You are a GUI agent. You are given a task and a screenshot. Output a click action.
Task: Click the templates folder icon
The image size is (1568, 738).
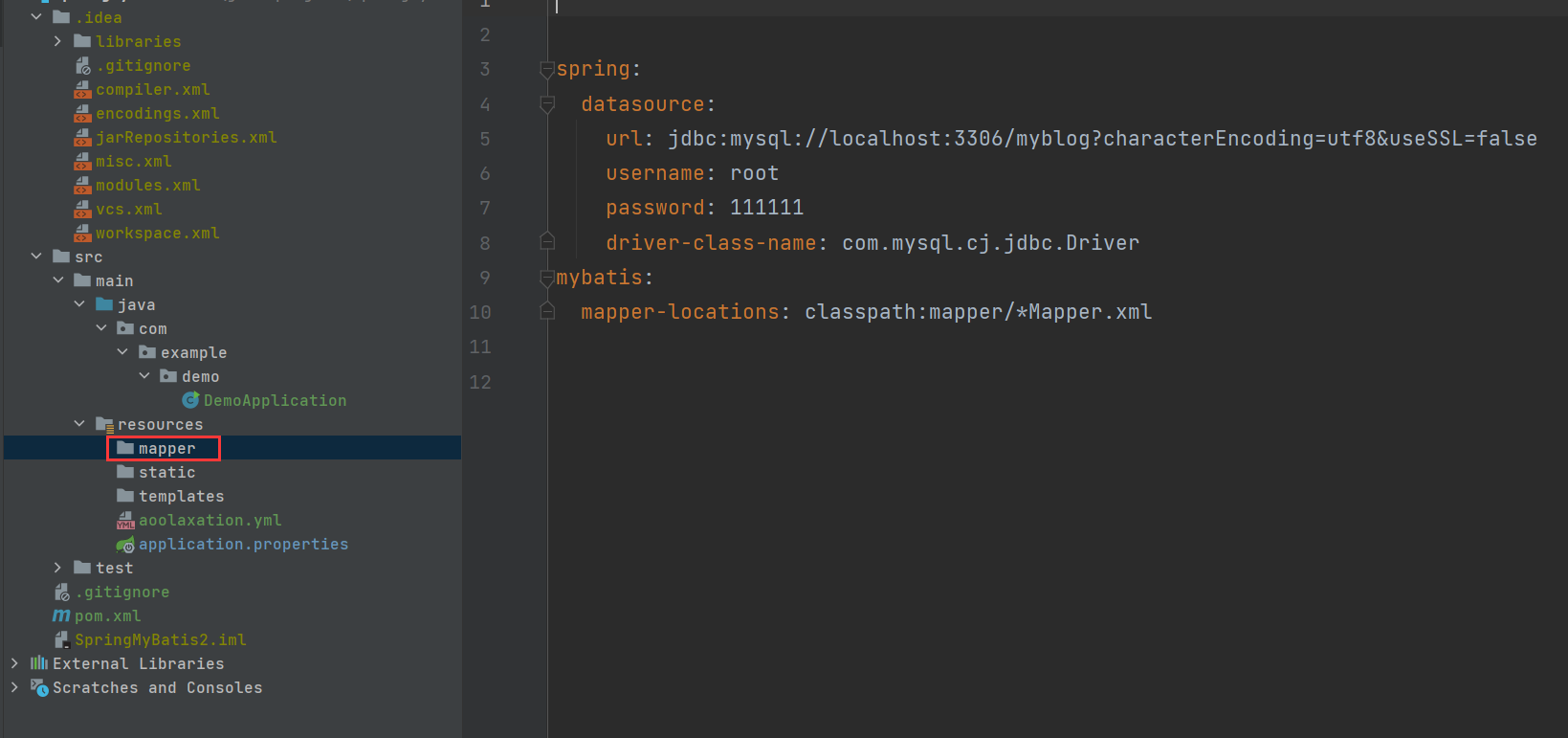125,496
